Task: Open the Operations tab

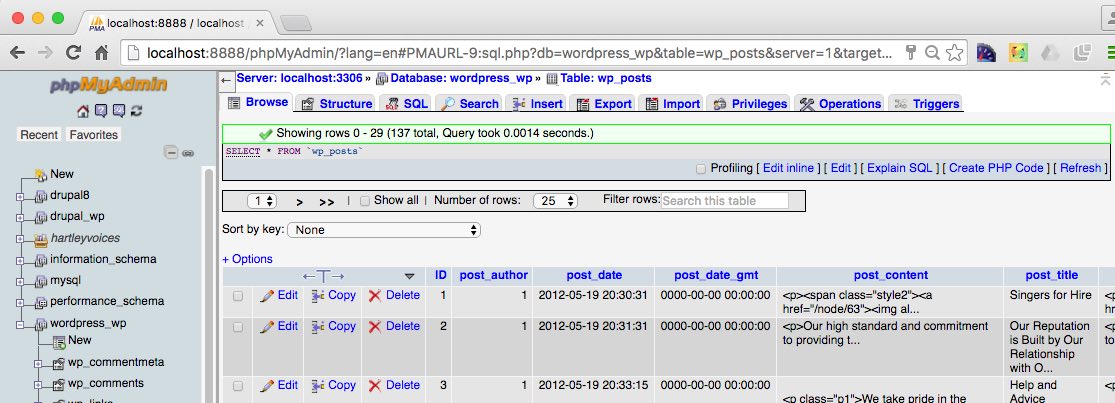Action: (x=841, y=104)
